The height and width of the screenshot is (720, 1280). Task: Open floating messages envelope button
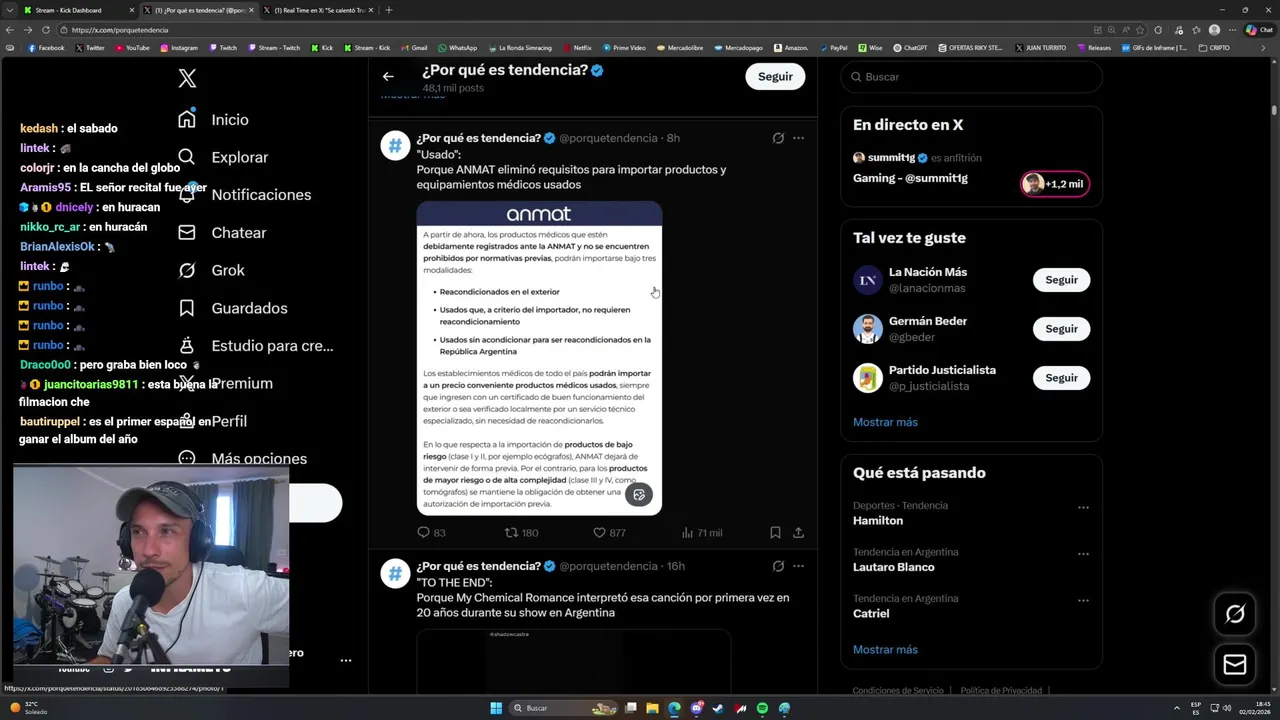1235,665
